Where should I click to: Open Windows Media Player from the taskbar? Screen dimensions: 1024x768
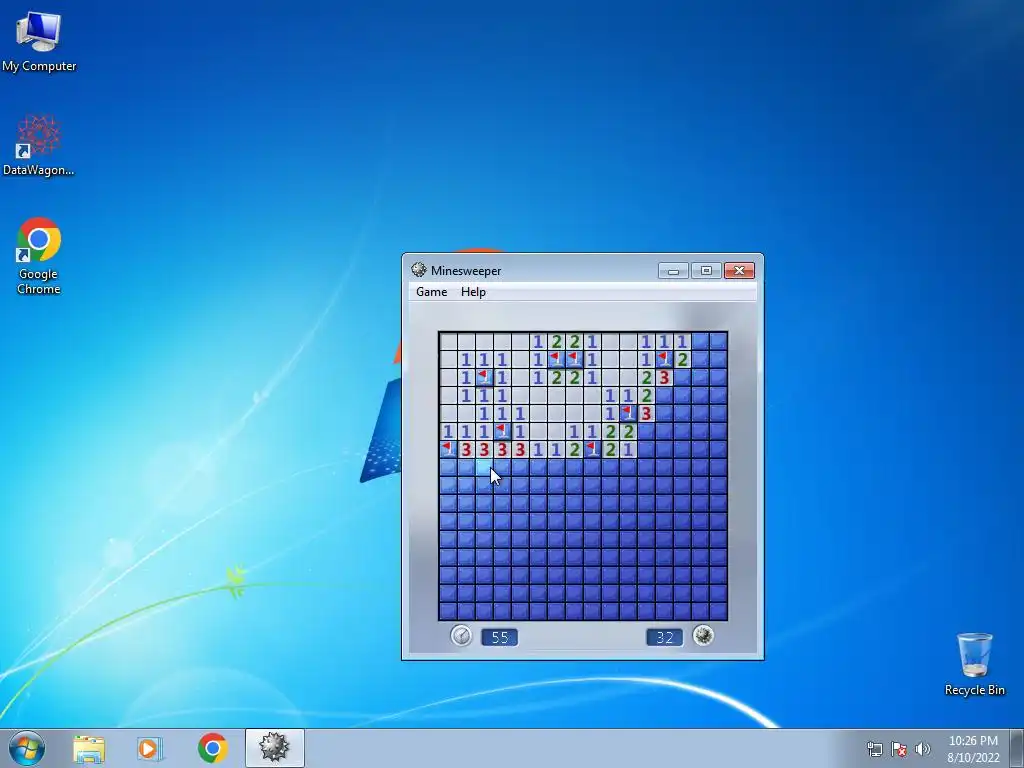coord(150,748)
